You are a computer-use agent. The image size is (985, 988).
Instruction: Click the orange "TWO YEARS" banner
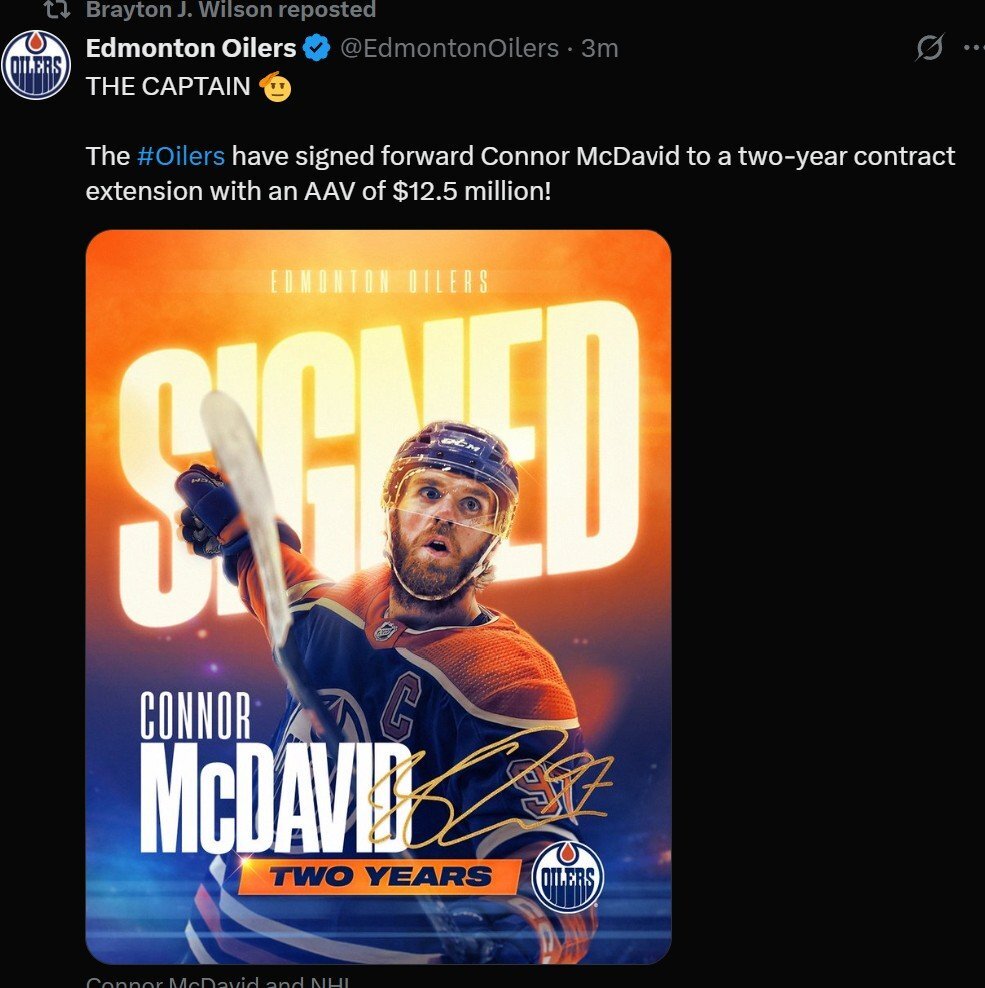click(379, 877)
